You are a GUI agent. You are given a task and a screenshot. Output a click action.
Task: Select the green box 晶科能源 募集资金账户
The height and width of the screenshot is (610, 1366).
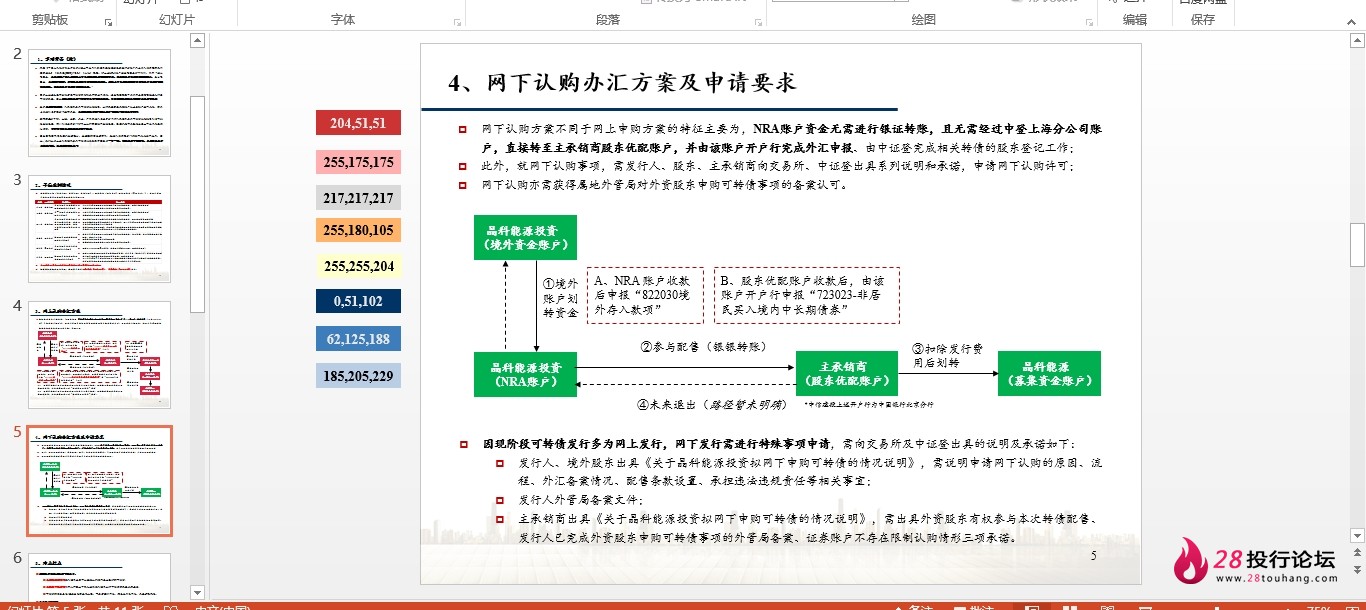tap(1048, 373)
